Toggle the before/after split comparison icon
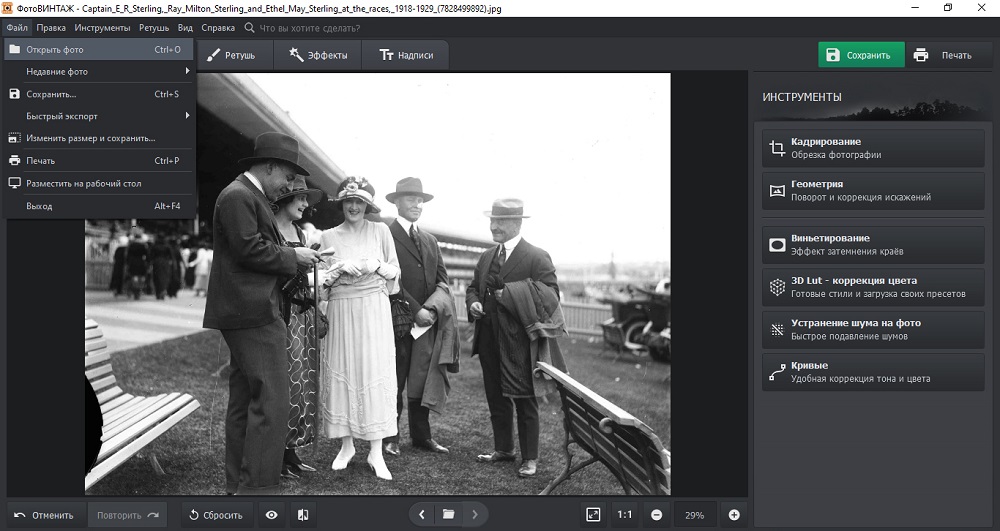The height and width of the screenshot is (531, 1000). point(304,515)
